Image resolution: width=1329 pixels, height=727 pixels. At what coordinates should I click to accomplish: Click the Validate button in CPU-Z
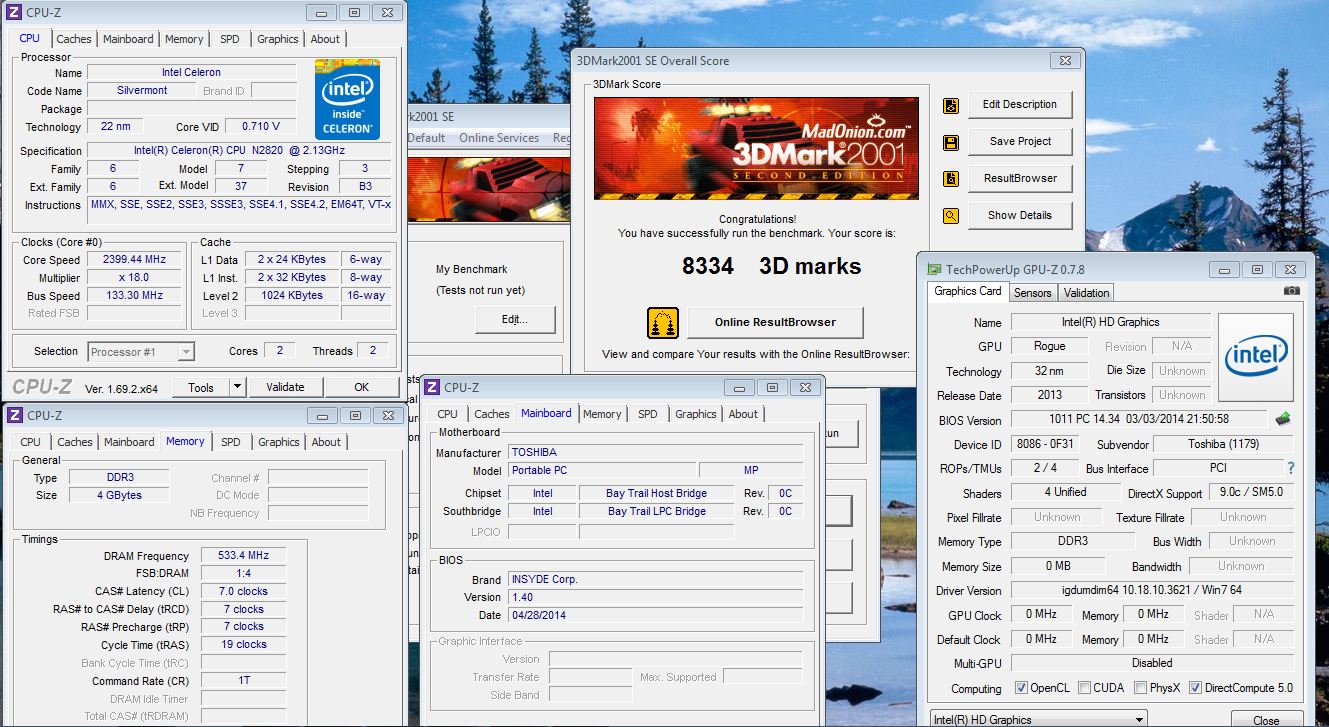[x=285, y=387]
